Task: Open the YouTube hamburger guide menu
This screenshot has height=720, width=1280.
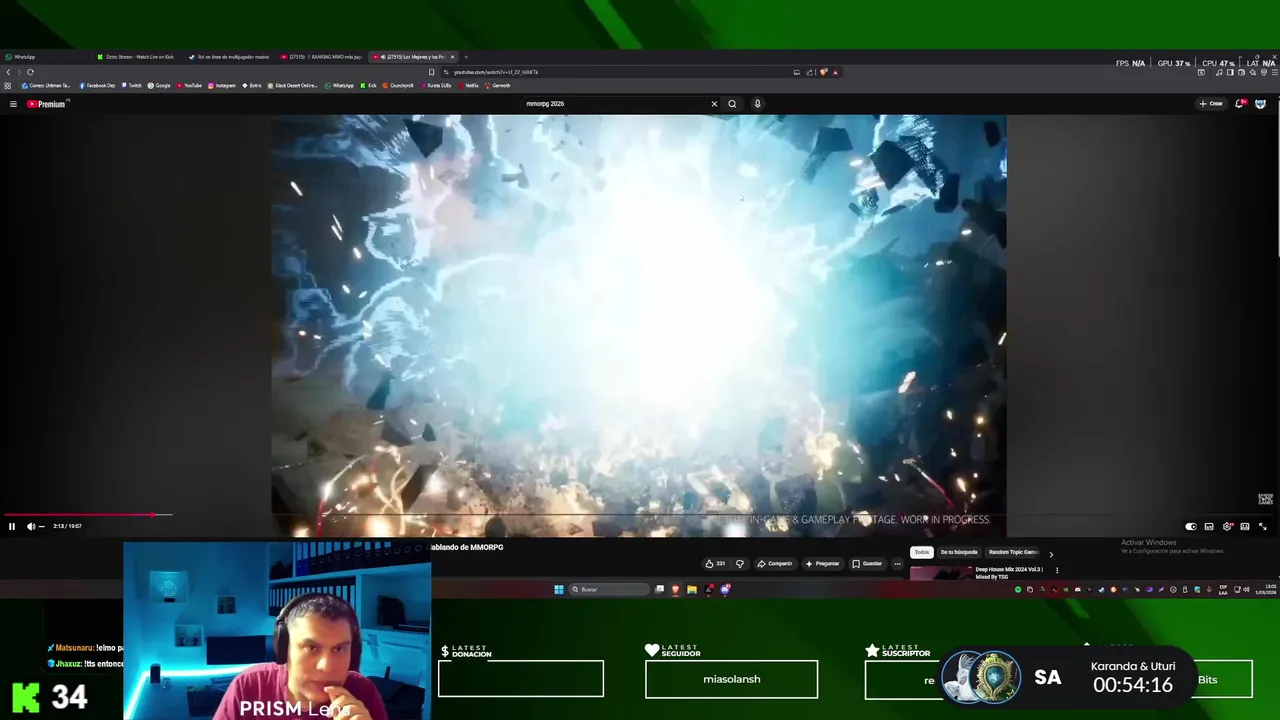Action: point(13,104)
